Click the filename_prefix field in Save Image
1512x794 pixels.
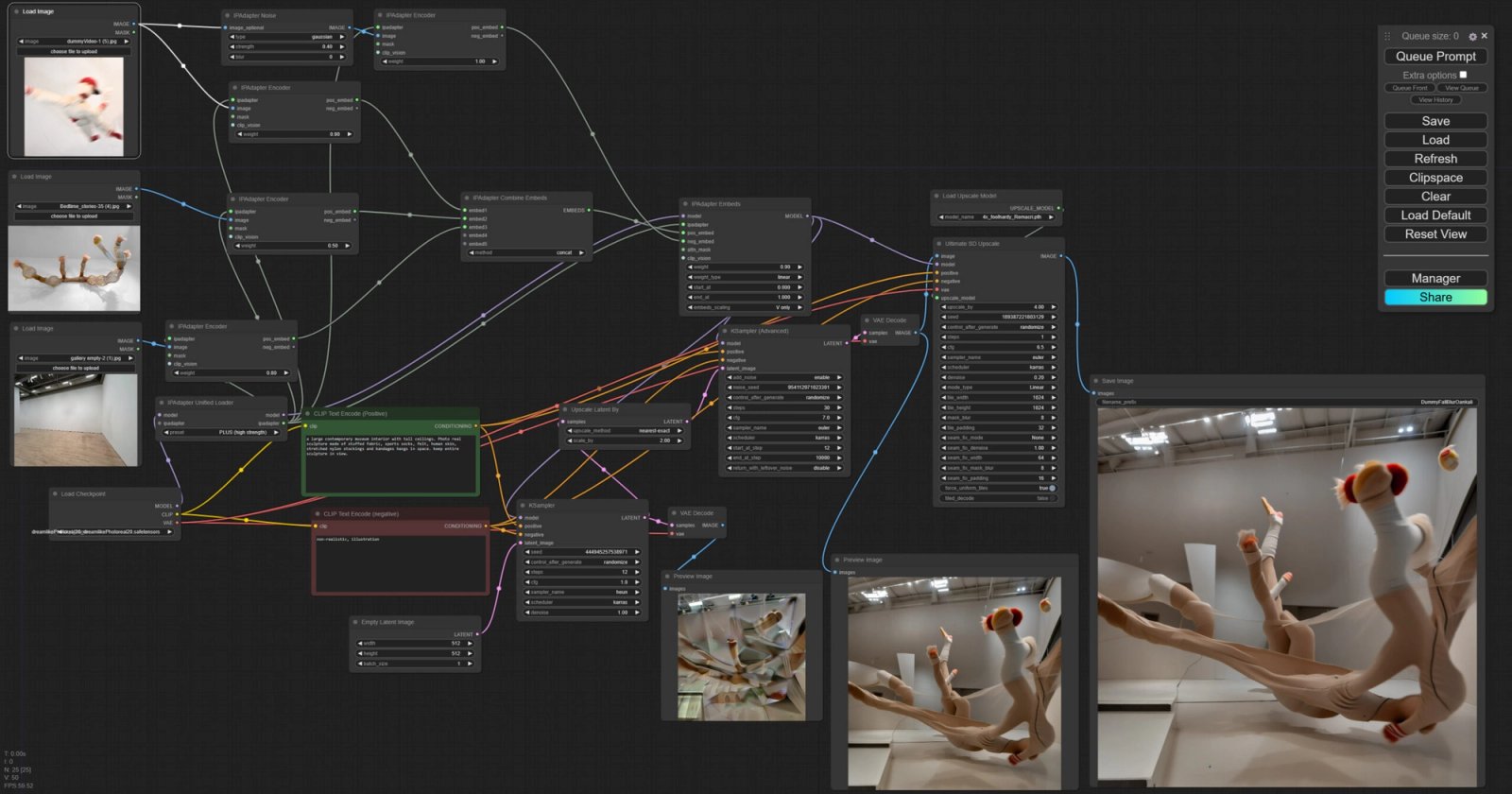[x=1287, y=402]
